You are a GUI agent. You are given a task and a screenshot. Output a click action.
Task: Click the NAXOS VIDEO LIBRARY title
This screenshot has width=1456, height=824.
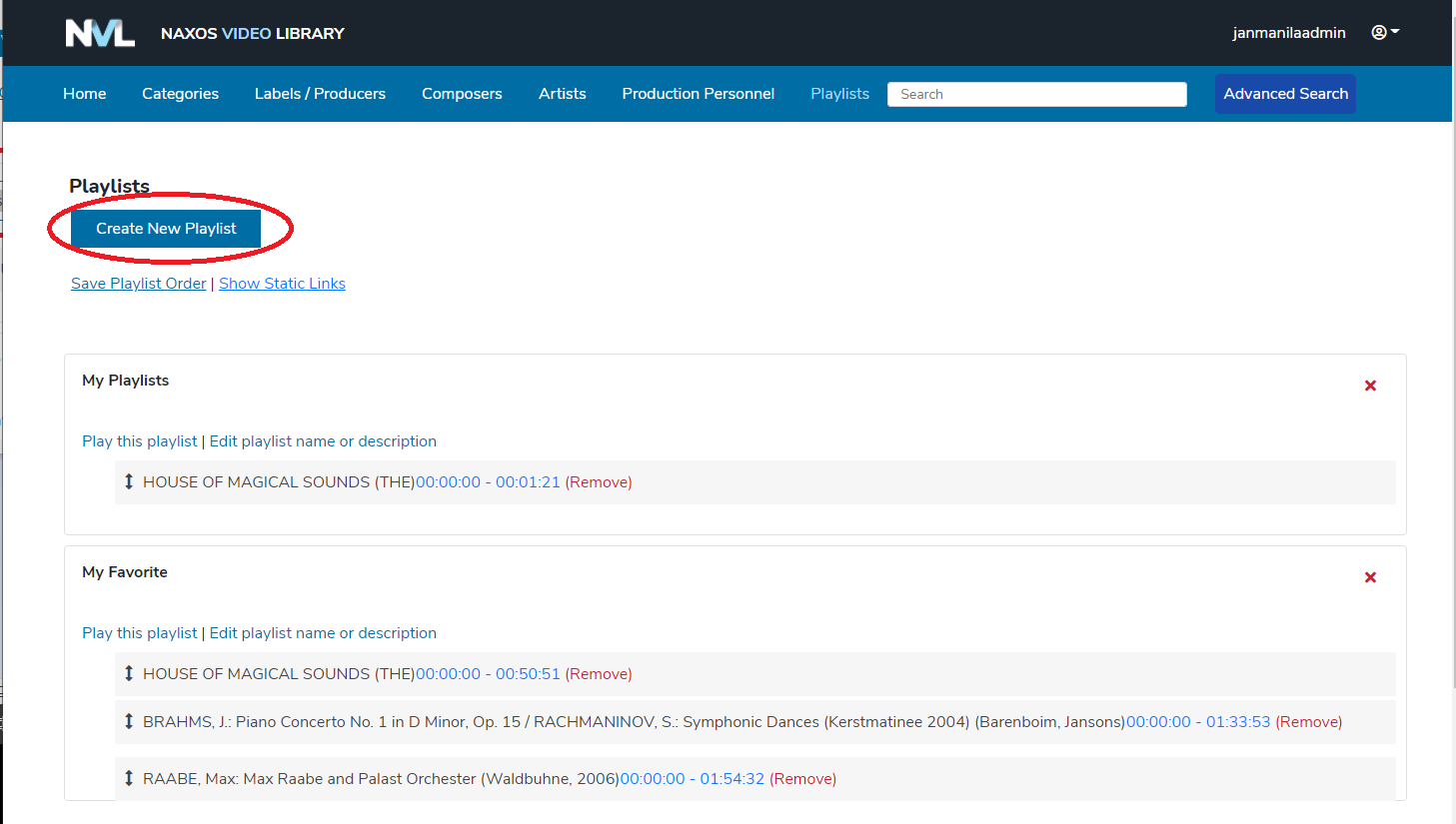[253, 34]
